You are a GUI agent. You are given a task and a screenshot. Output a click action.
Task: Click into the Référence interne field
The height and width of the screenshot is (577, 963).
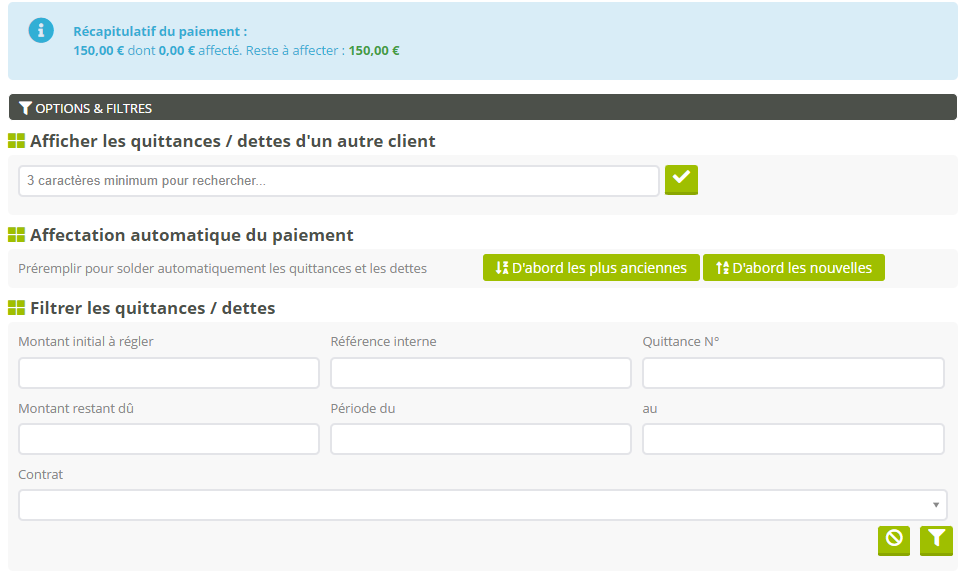click(x=481, y=373)
